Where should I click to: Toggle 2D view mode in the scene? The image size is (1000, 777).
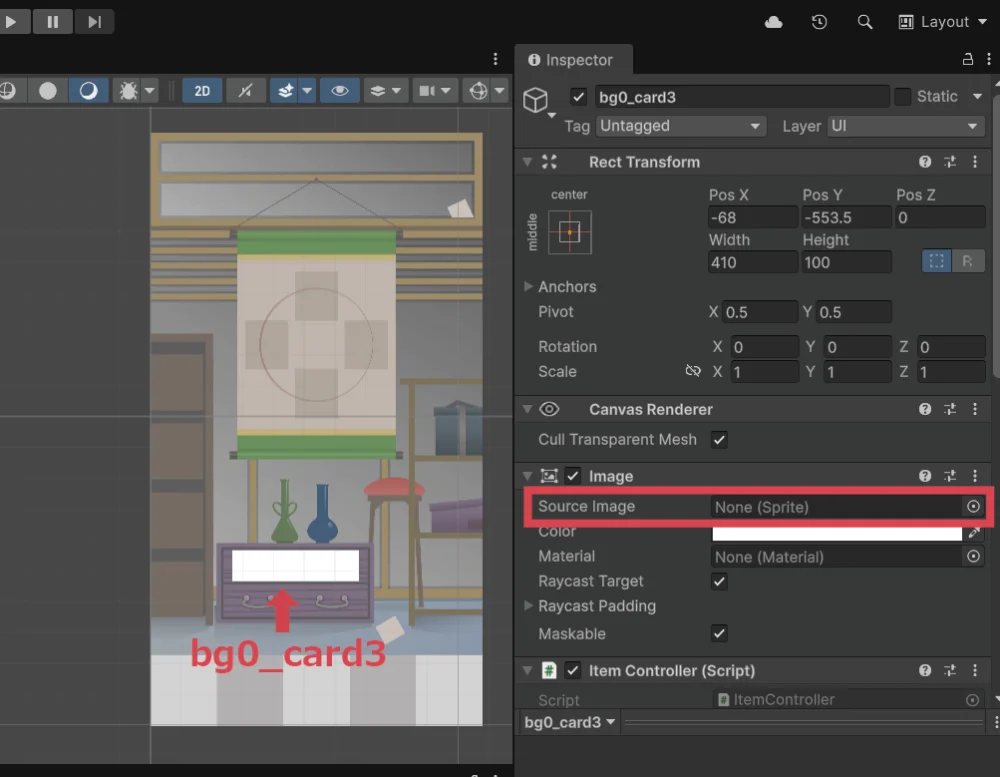202,91
